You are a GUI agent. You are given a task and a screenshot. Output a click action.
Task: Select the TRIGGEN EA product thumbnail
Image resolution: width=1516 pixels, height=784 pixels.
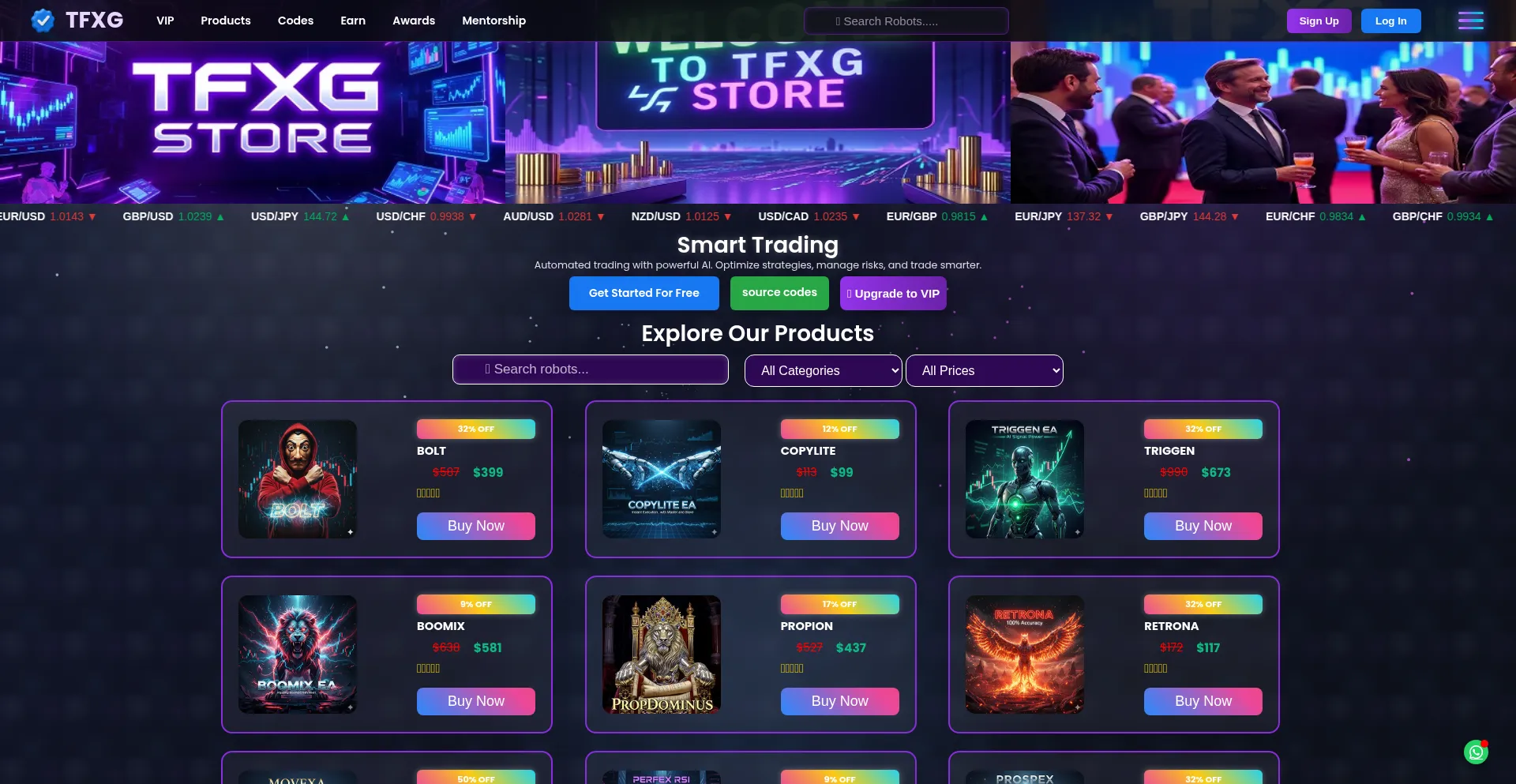(1025, 479)
